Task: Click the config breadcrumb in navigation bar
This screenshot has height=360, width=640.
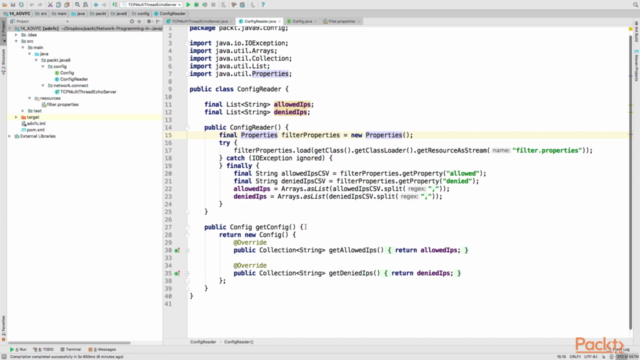Action: click(x=141, y=13)
